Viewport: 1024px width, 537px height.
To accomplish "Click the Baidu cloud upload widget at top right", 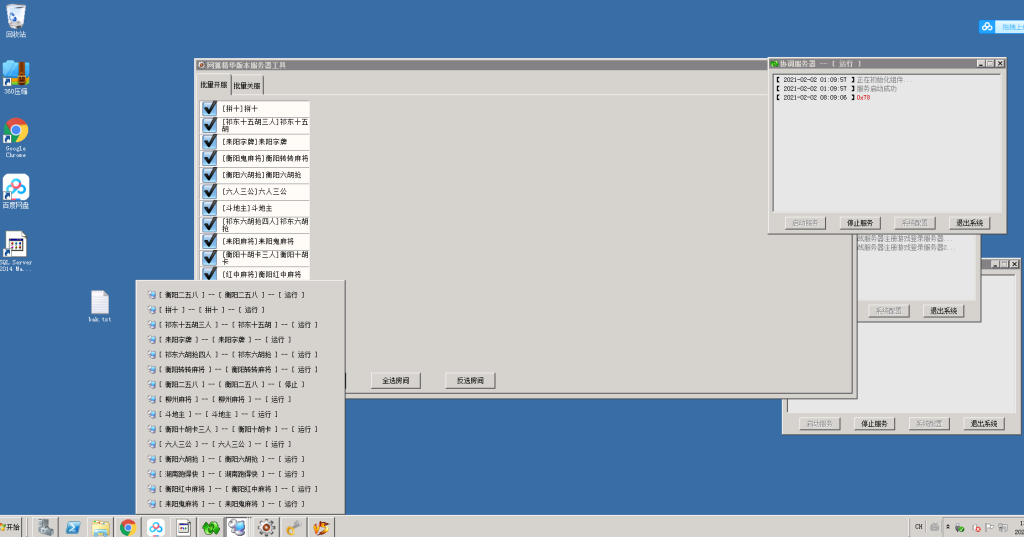I will (x=1001, y=27).
